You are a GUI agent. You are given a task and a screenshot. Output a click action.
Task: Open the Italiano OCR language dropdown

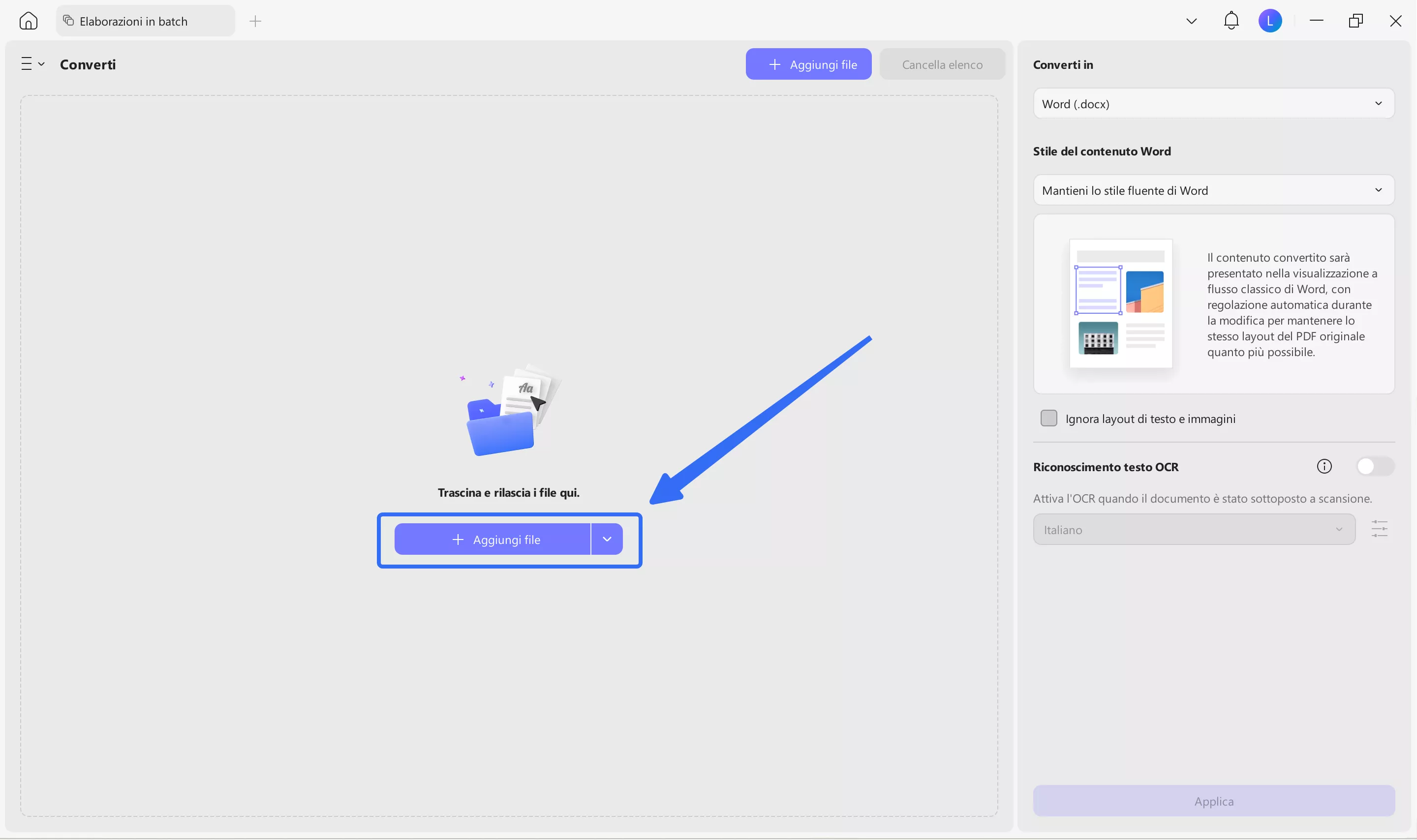pos(1194,530)
